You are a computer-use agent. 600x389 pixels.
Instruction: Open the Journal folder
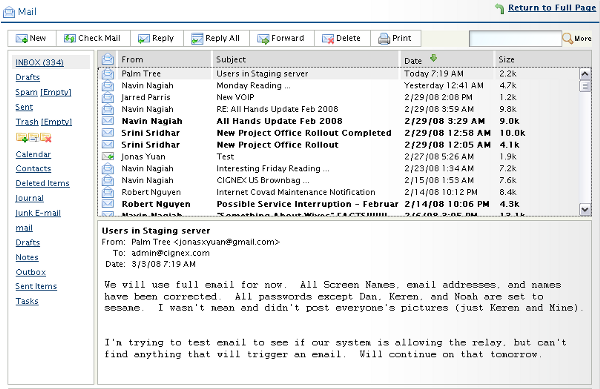[x=29, y=198]
